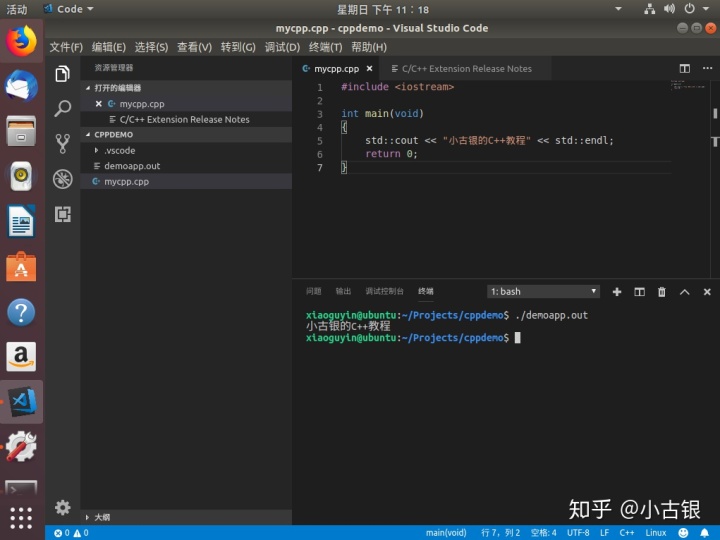Viewport: 720px width, 540px height.
Task: Maximize the panel with up chevron
Action: 684,292
